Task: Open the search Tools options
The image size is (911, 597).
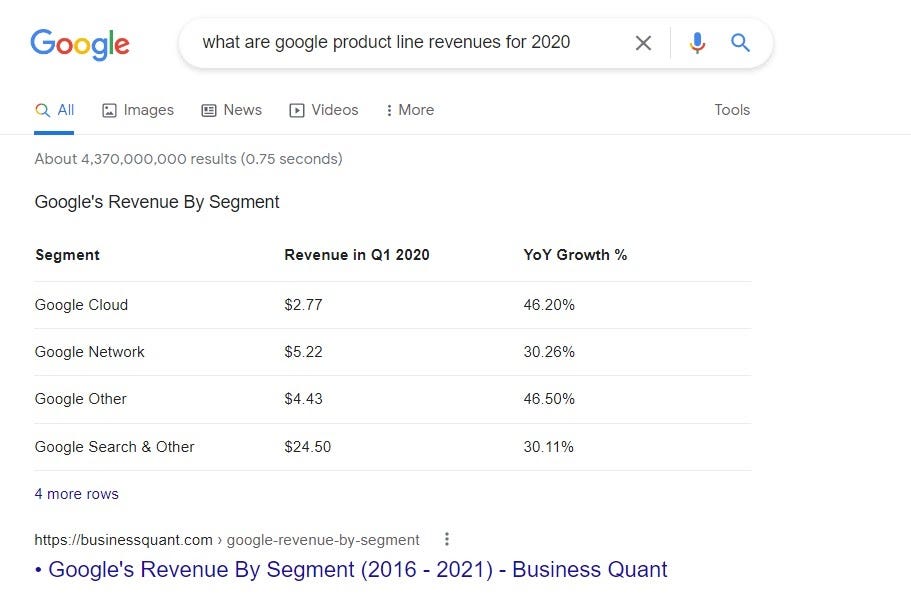Action: point(732,110)
